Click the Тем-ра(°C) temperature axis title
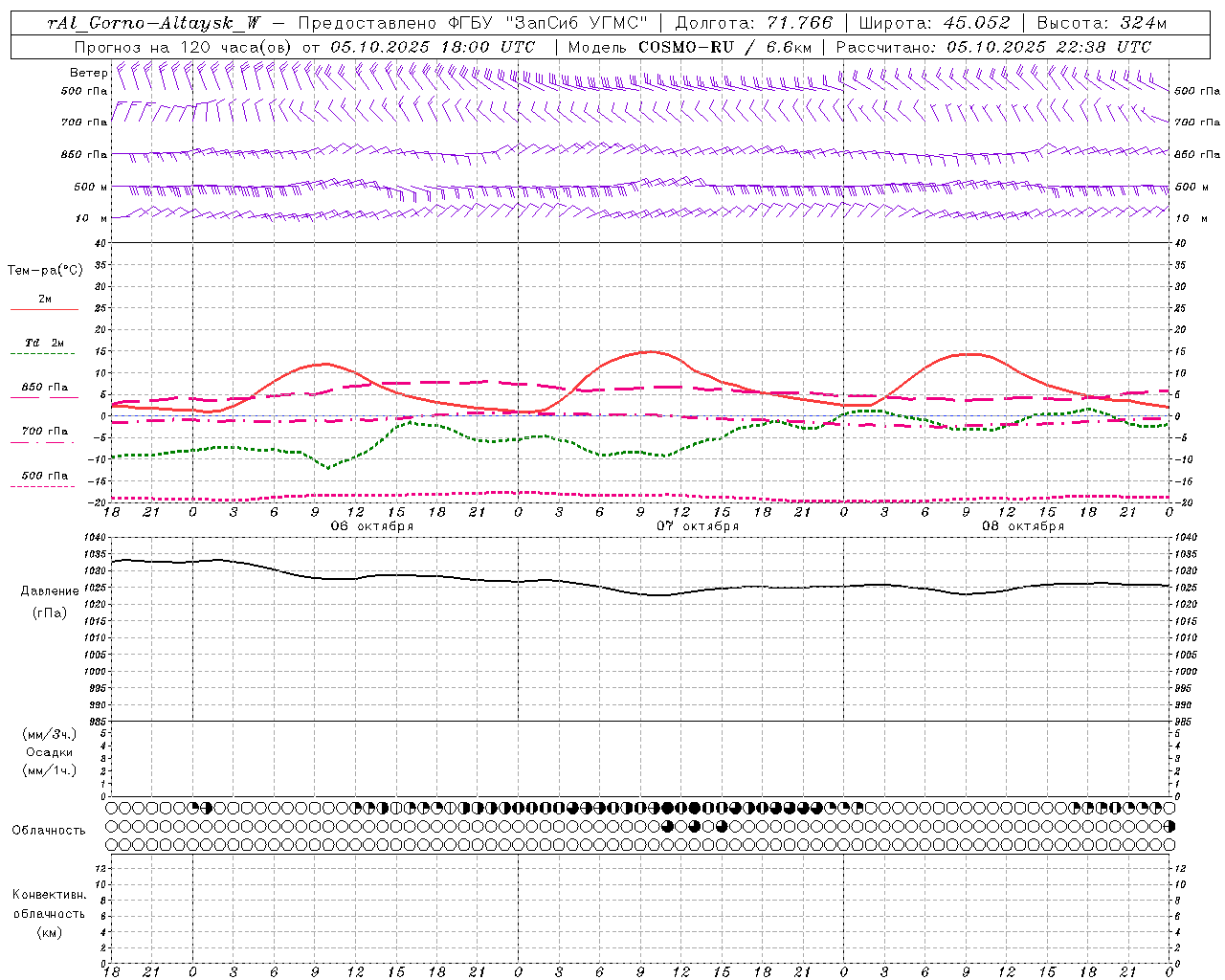 point(45,271)
